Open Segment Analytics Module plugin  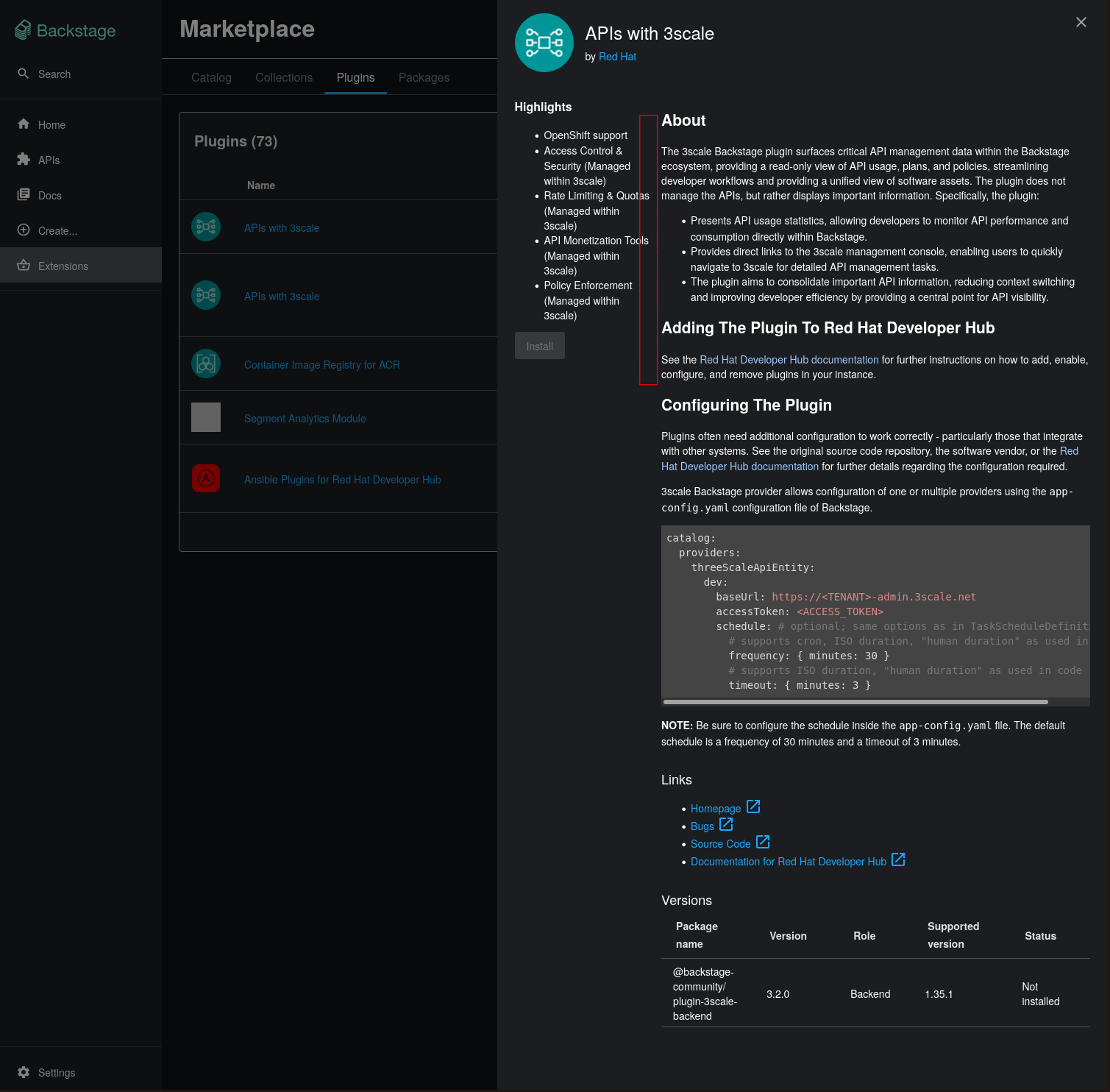click(305, 419)
